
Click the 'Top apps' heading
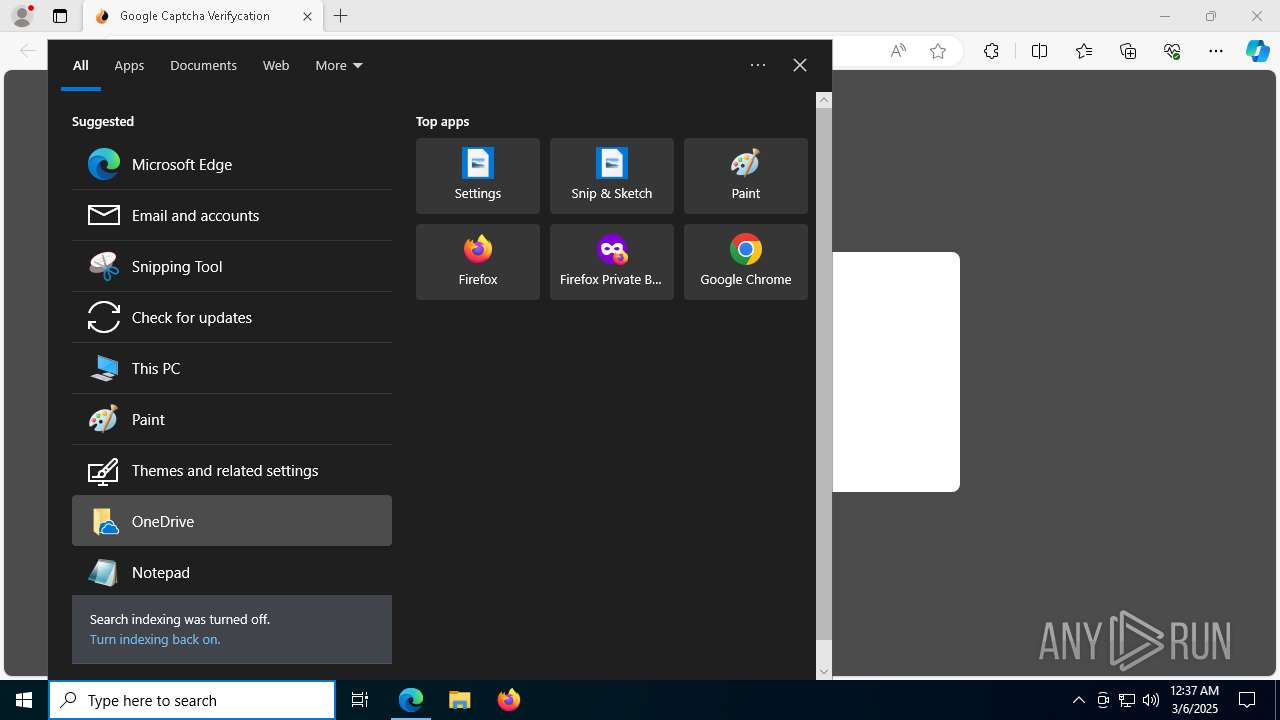[442, 121]
